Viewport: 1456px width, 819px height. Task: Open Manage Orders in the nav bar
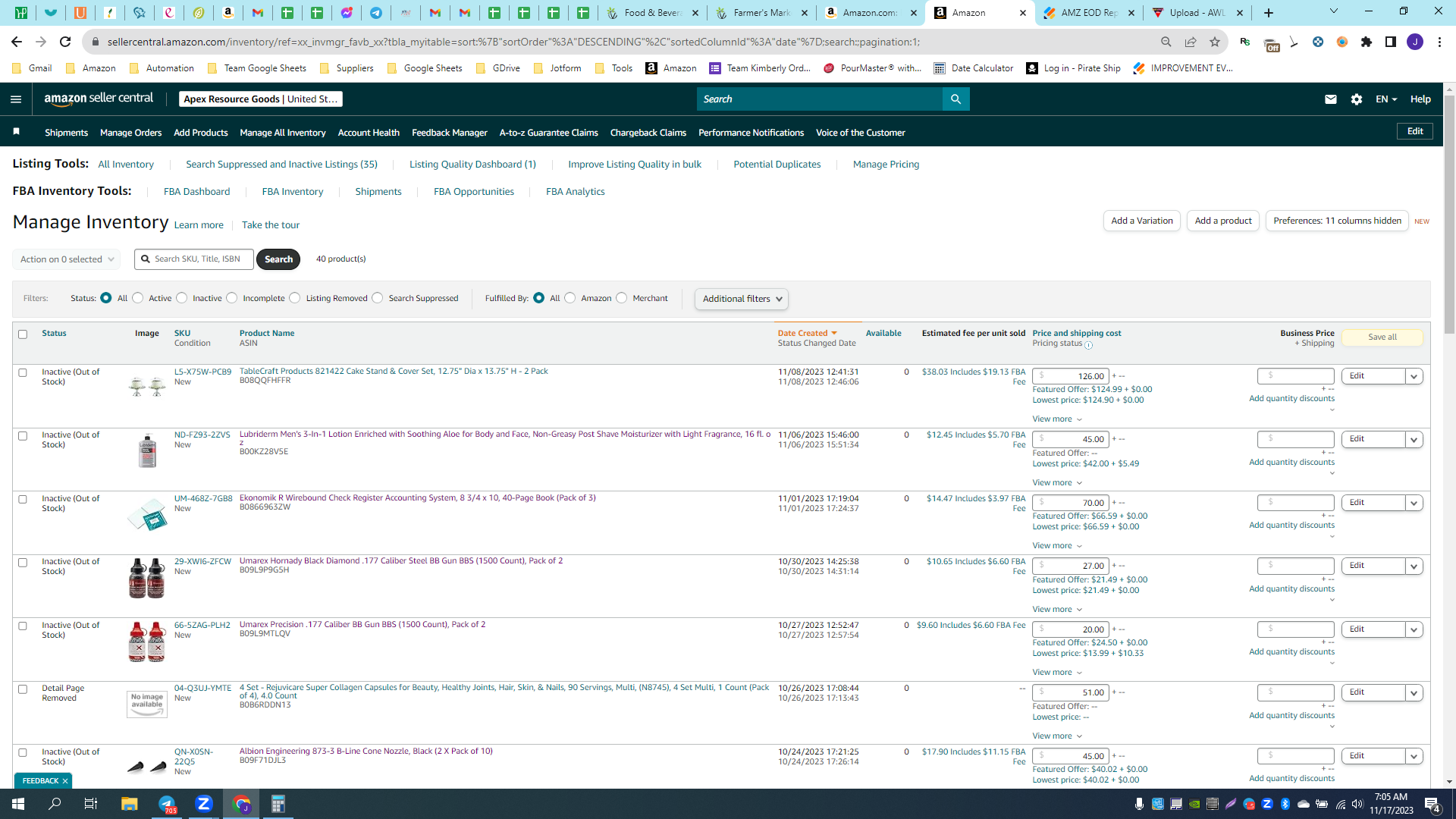[x=130, y=133]
